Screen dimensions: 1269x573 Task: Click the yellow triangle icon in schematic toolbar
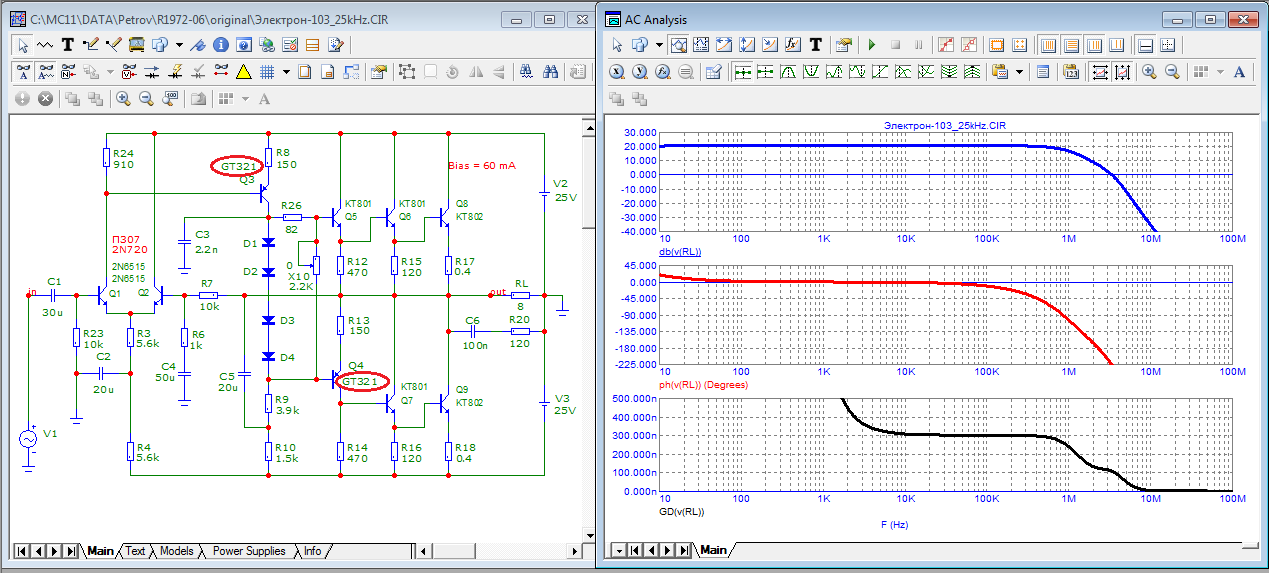click(242, 72)
